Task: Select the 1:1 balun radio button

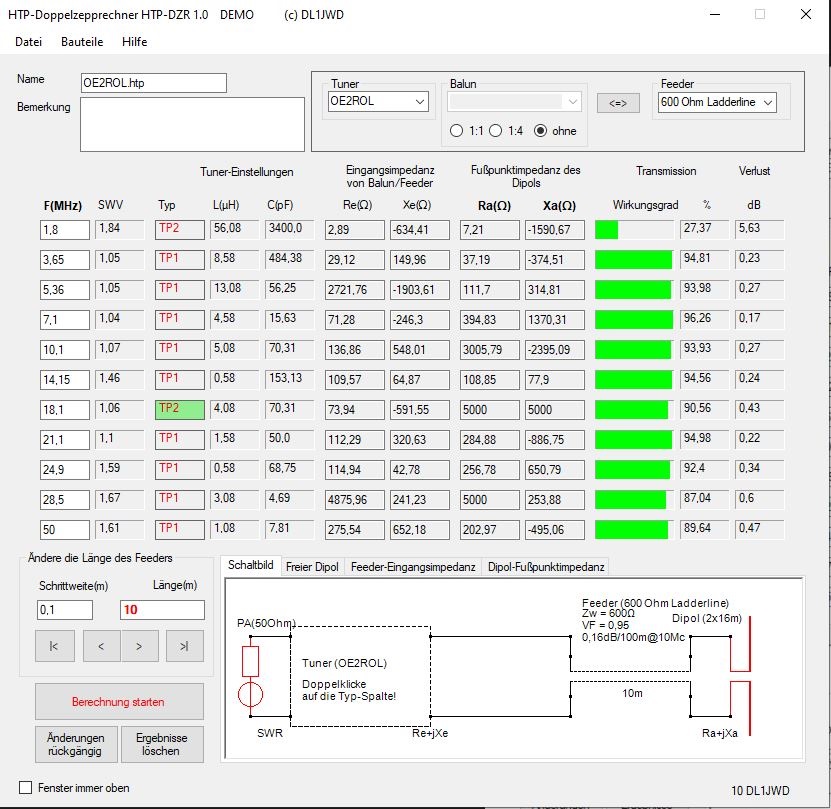Action: point(457,130)
